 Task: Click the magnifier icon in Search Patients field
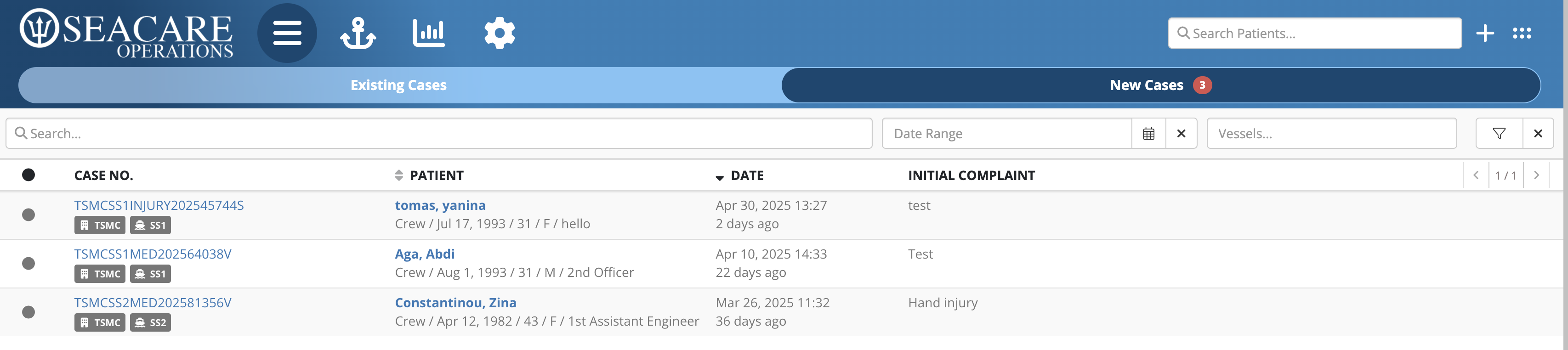pyautogui.click(x=1183, y=33)
